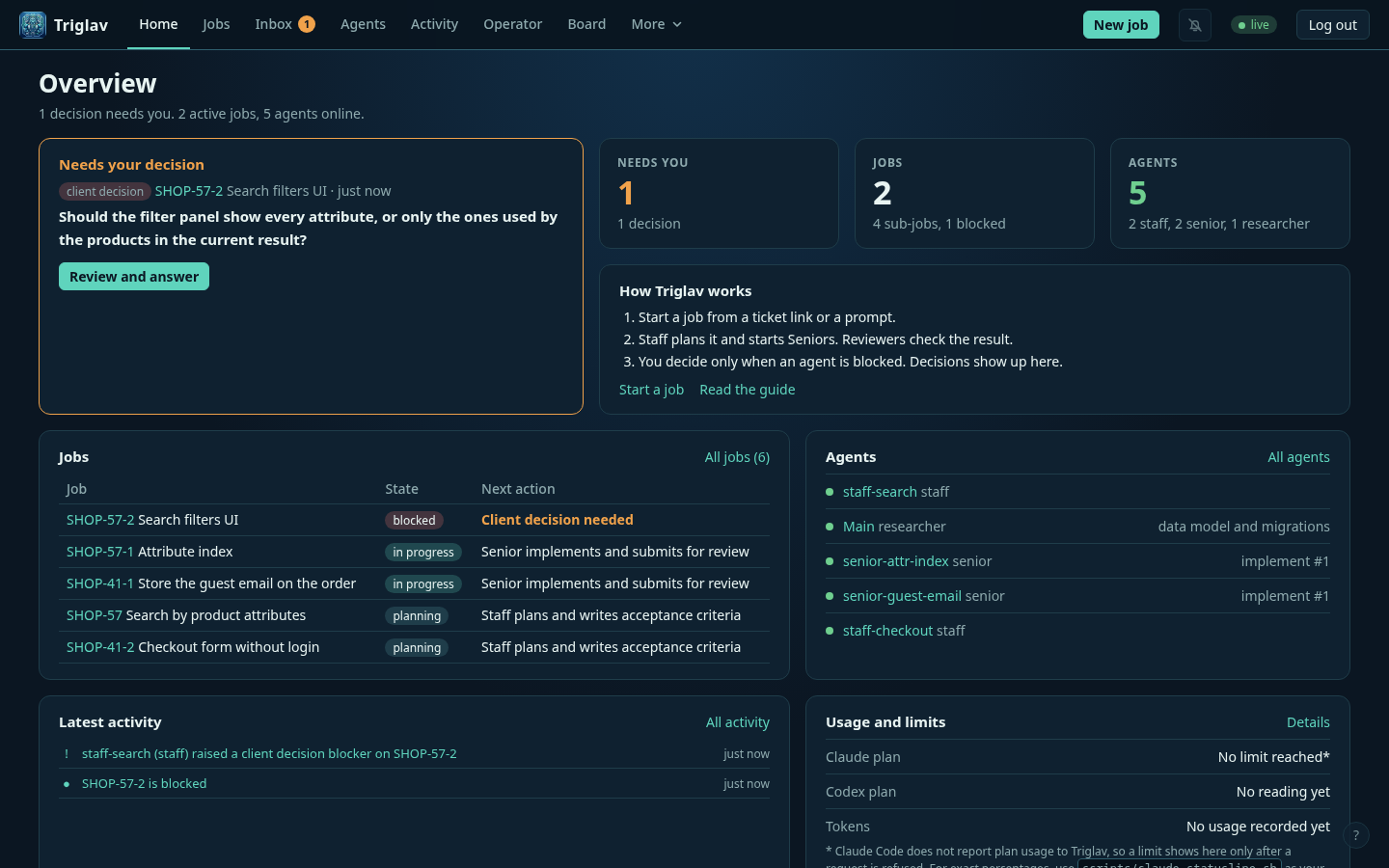Open the help question mark button
1389x868 pixels.
tap(1355, 835)
